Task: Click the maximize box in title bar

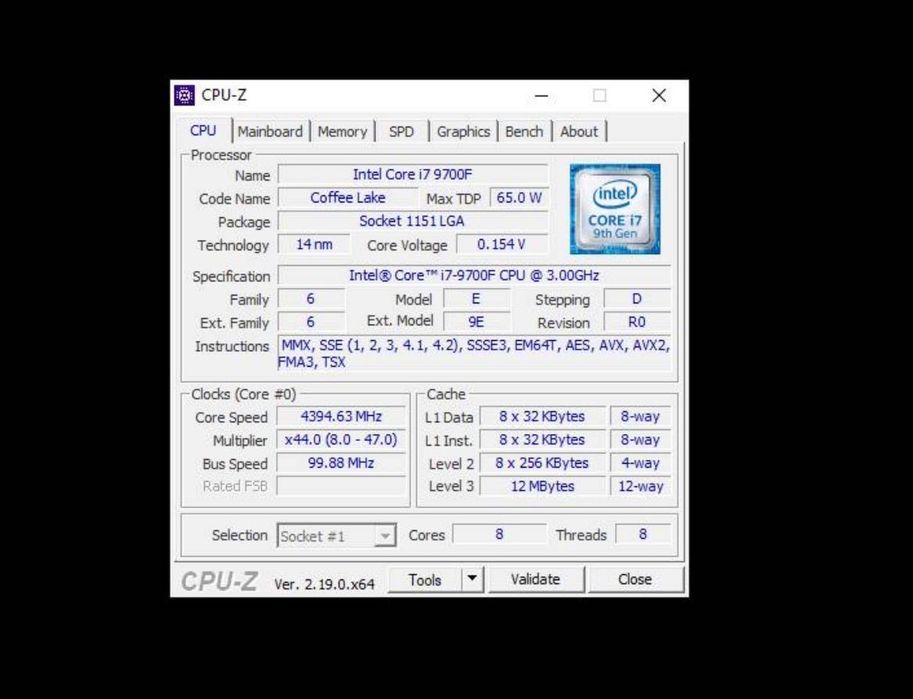Action: click(600, 96)
